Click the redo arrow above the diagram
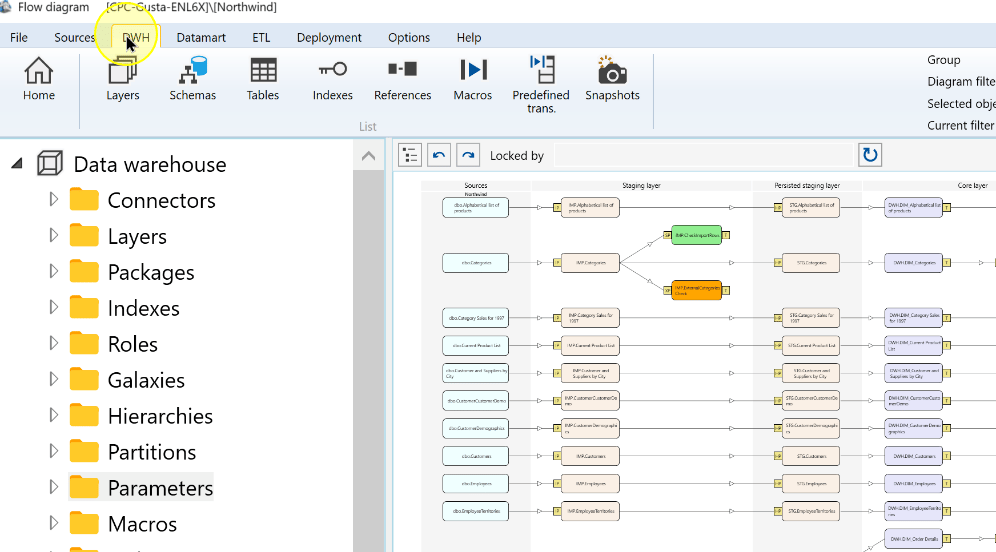Screen dimensions: 996x552 pos(468,155)
